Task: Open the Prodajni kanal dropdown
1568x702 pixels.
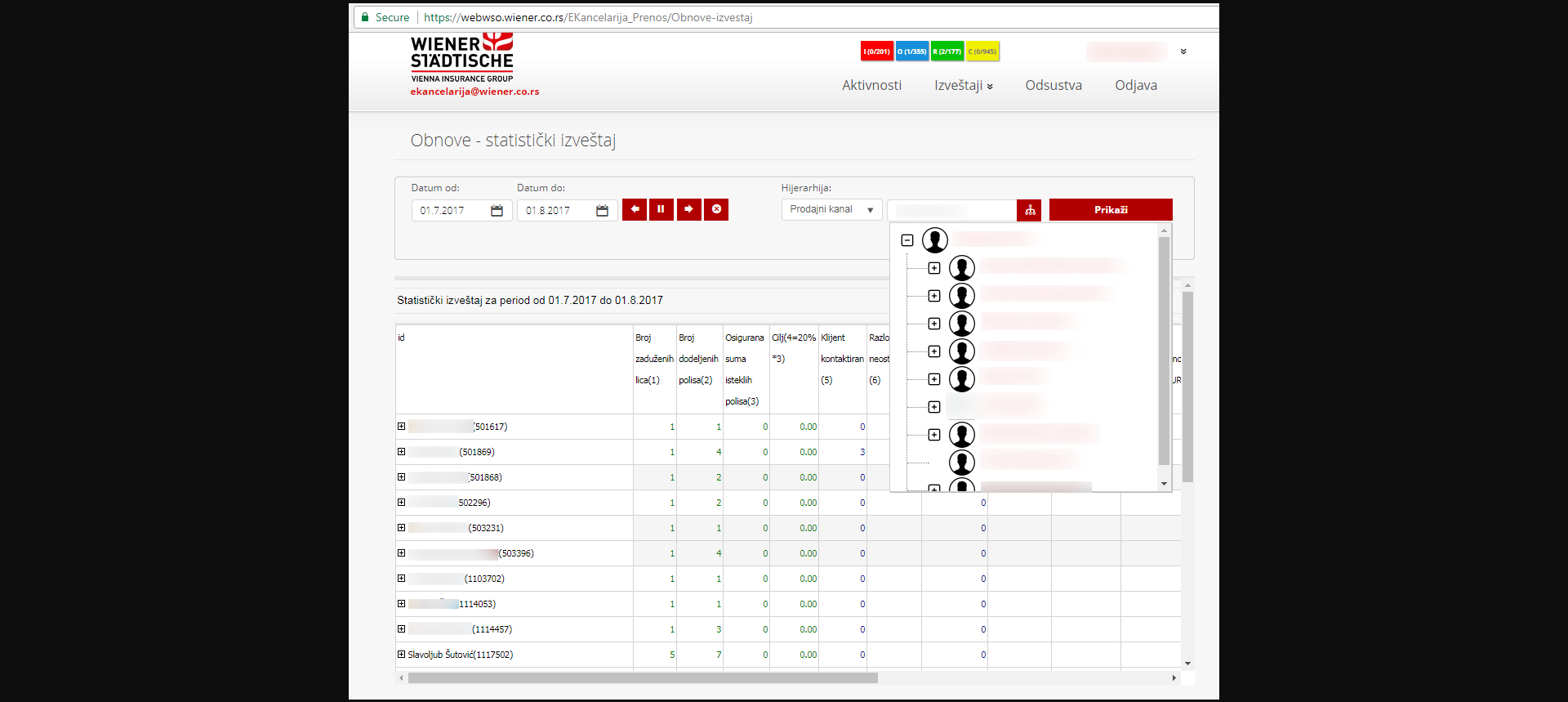Action: coord(831,210)
